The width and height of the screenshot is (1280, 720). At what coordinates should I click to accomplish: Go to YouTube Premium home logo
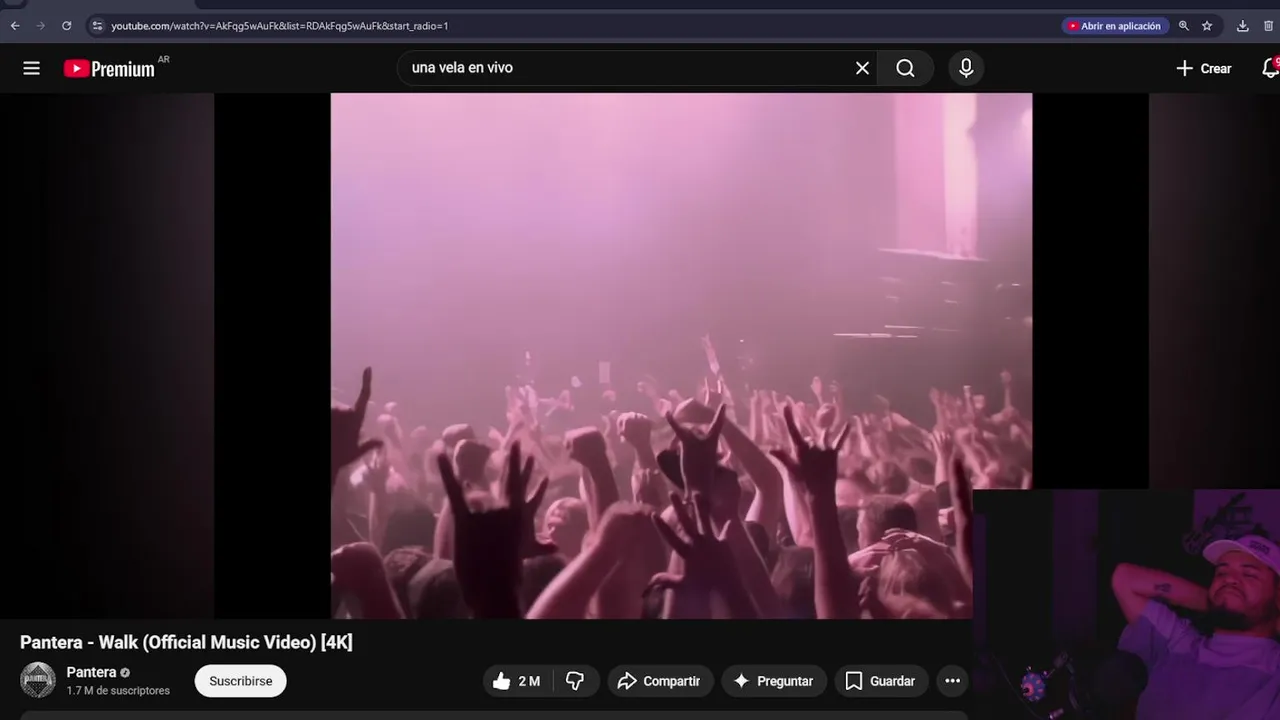[x=109, y=68]
